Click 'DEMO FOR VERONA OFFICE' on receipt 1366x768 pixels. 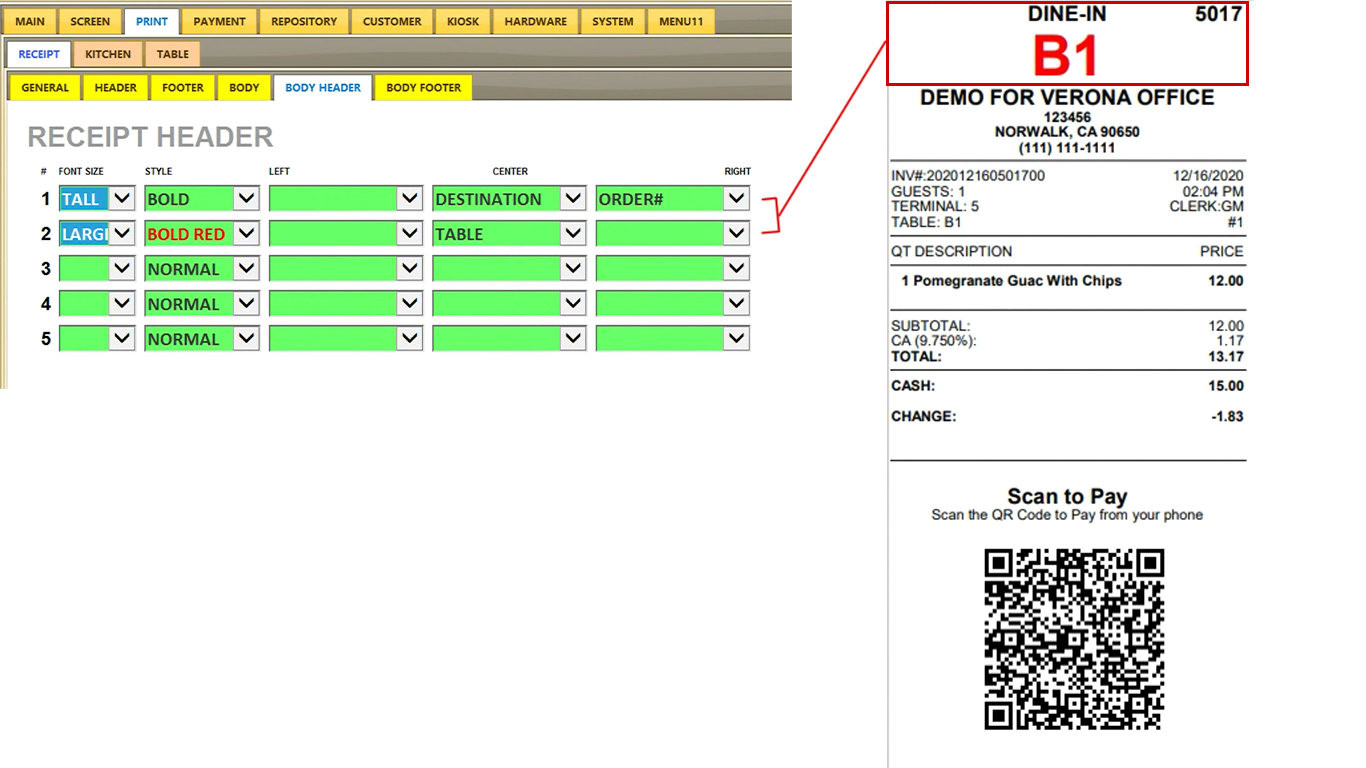click(1067, 98)
